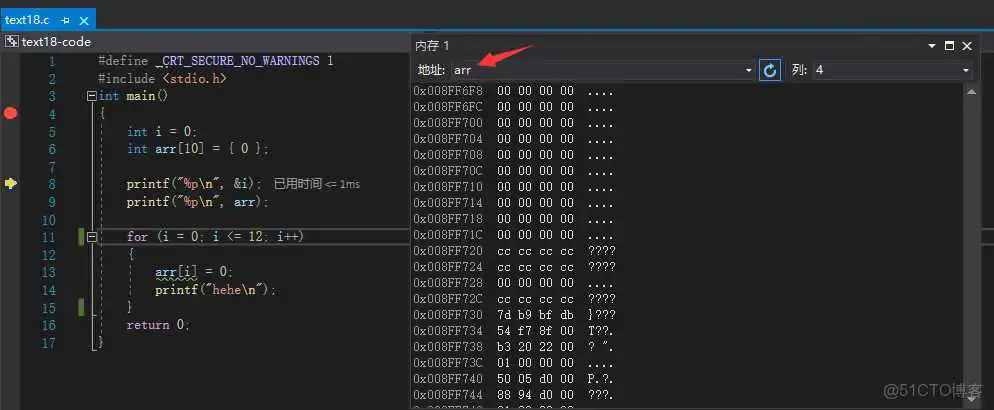Click line number 17 in the gutter

49,343
